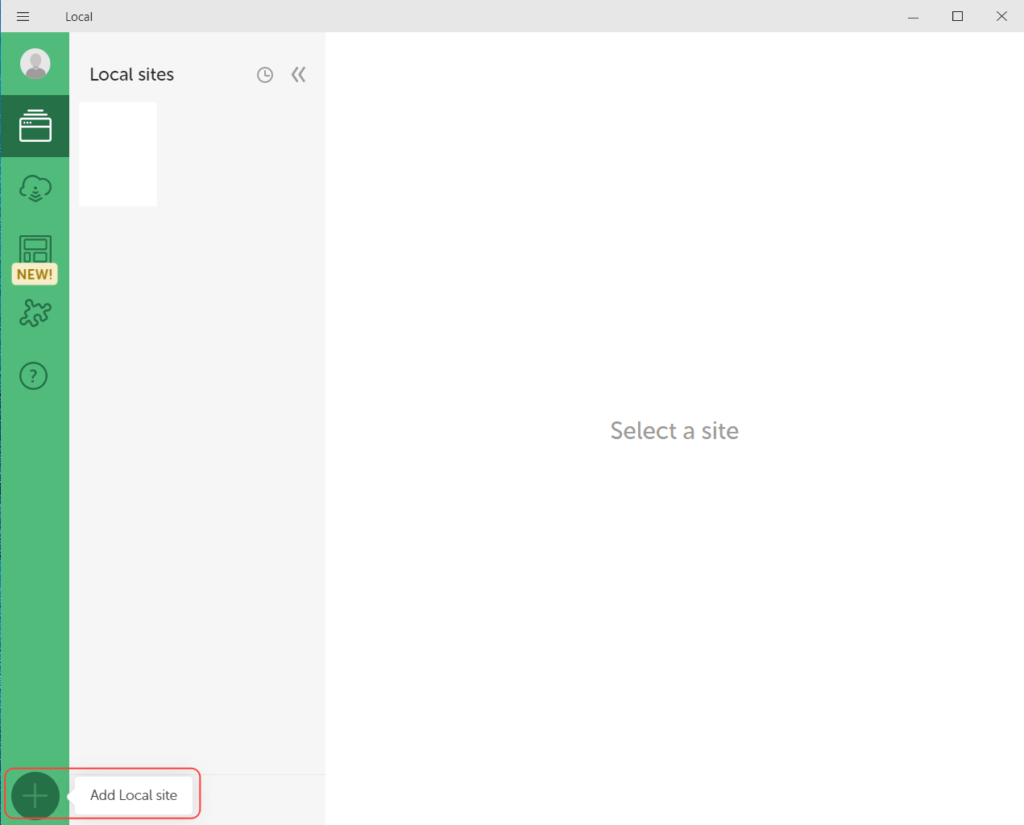
Task: Open the Connect cloud icon
Action: coord(35,188)
